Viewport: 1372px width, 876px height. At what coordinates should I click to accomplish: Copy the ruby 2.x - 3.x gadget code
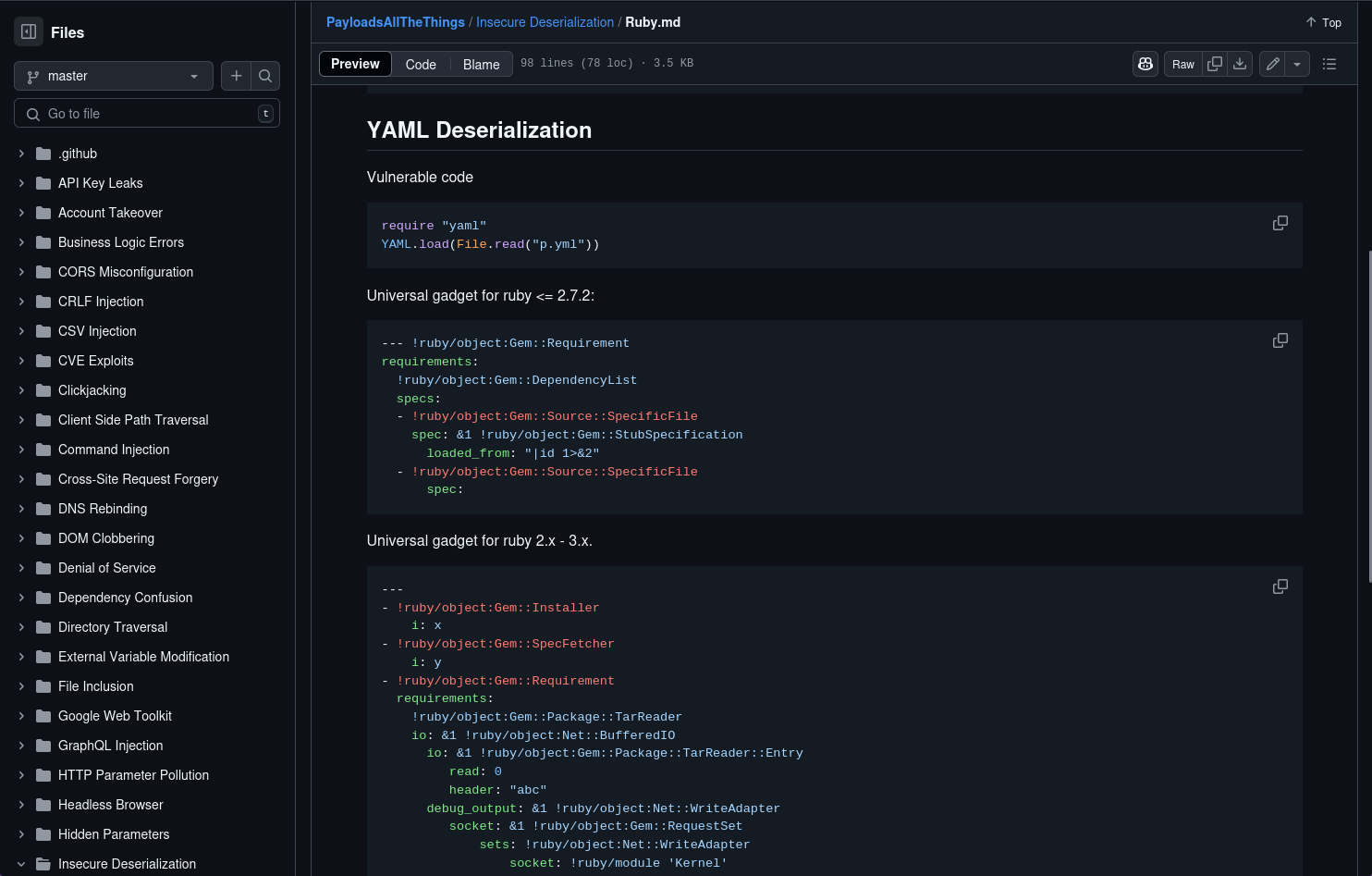(x=1280, y=586)
